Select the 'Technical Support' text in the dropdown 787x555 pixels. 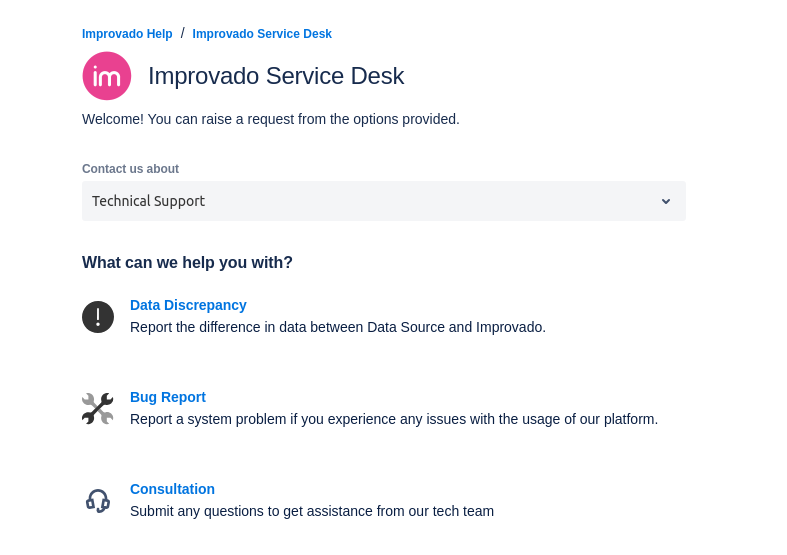click(148, 201)
